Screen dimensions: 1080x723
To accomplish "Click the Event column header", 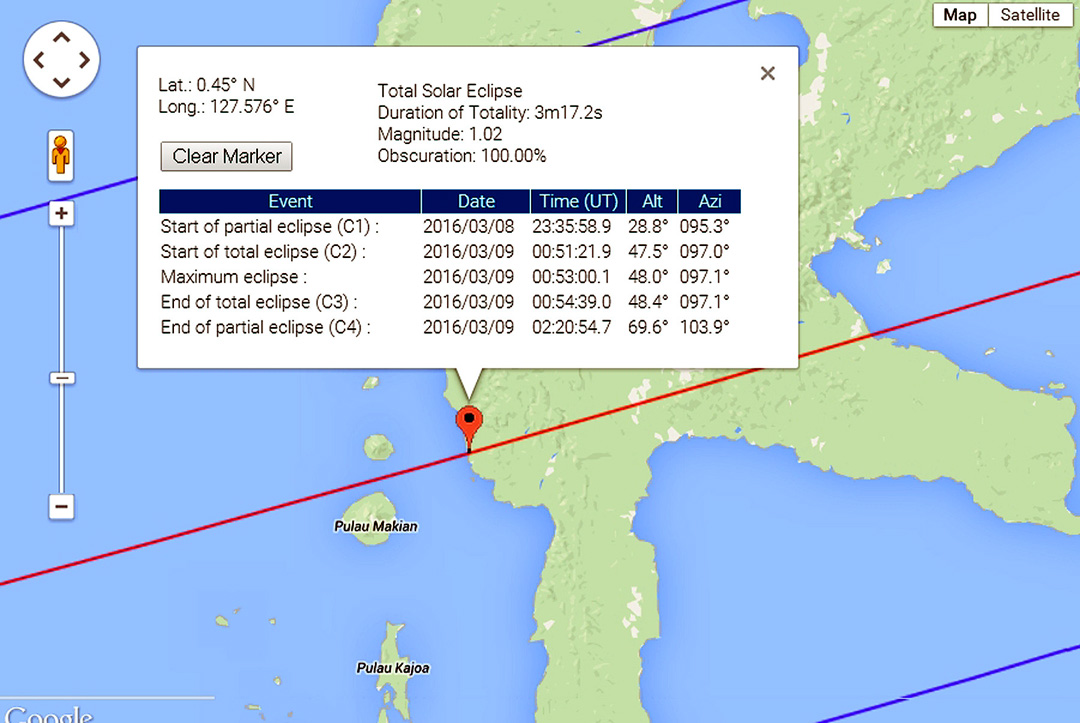I will point(290,201).
